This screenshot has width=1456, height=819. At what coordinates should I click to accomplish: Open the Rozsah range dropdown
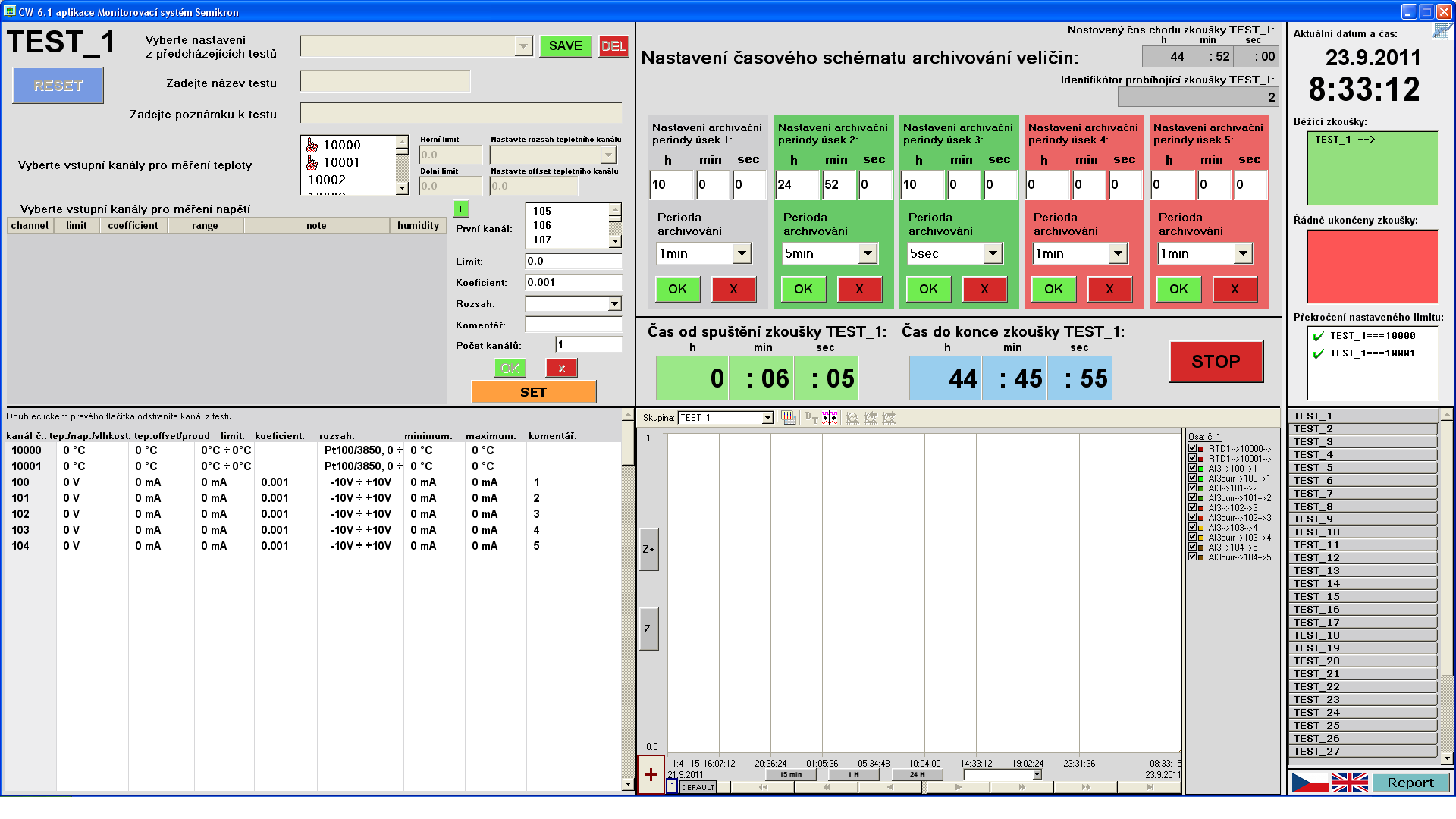[614, 304]
